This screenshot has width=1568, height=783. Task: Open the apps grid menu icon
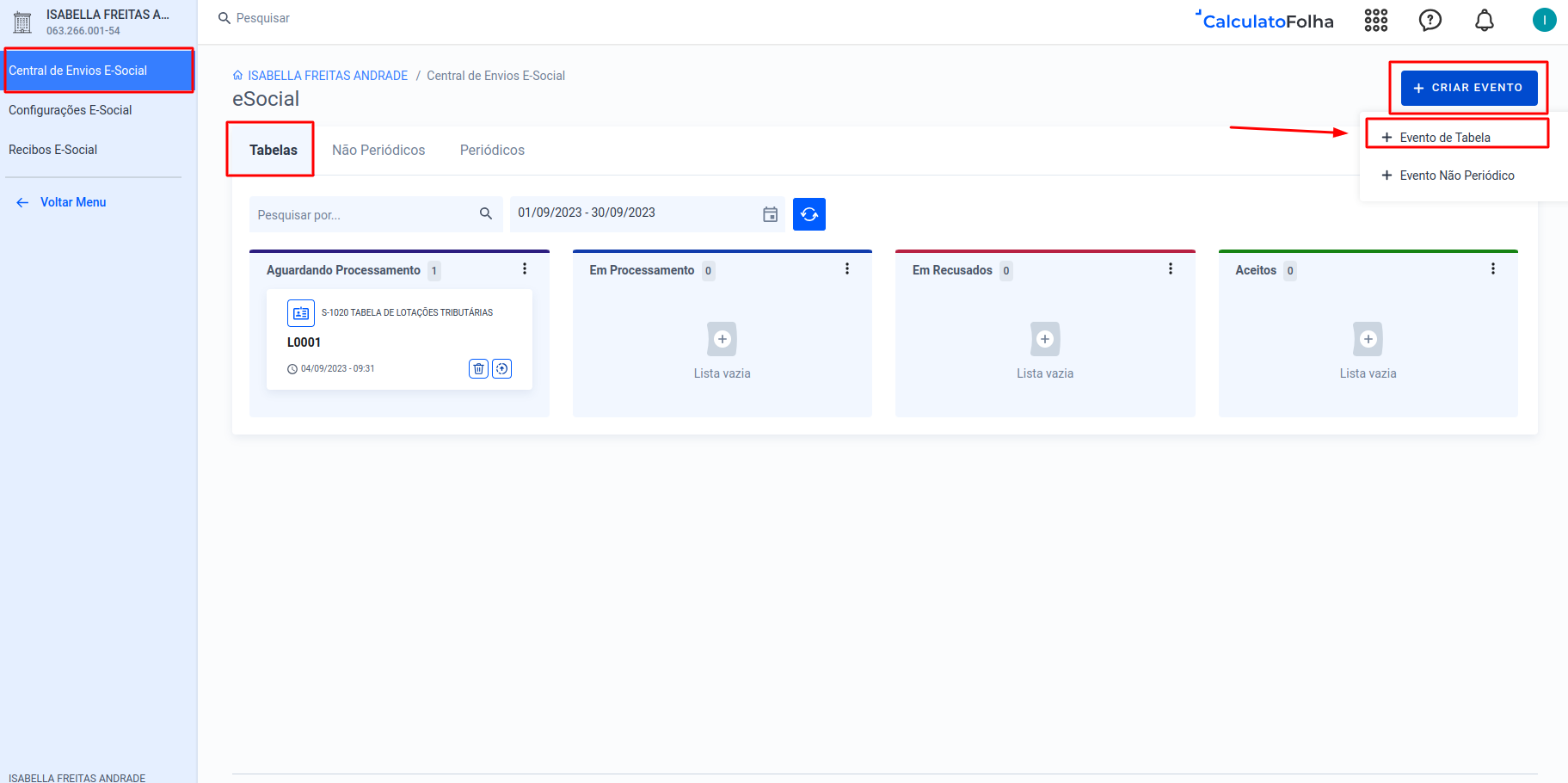(1376, 21)
